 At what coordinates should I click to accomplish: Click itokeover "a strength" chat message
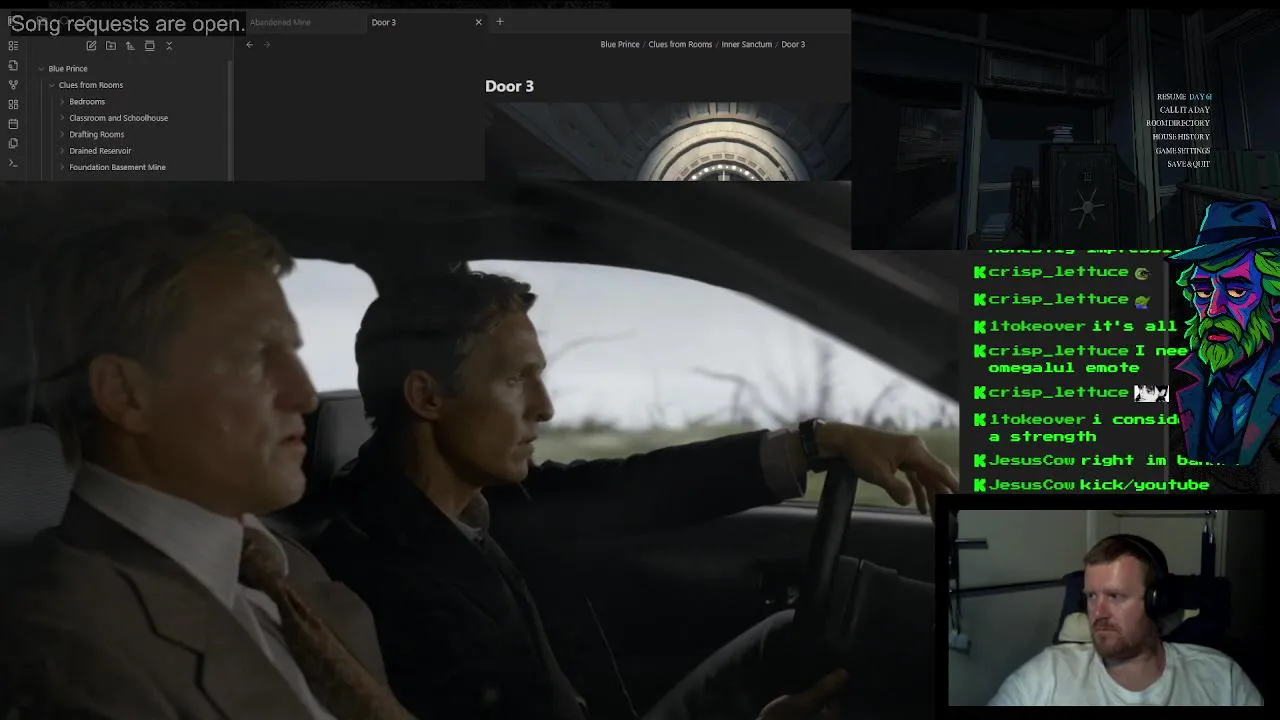(x=1076, y=428)
